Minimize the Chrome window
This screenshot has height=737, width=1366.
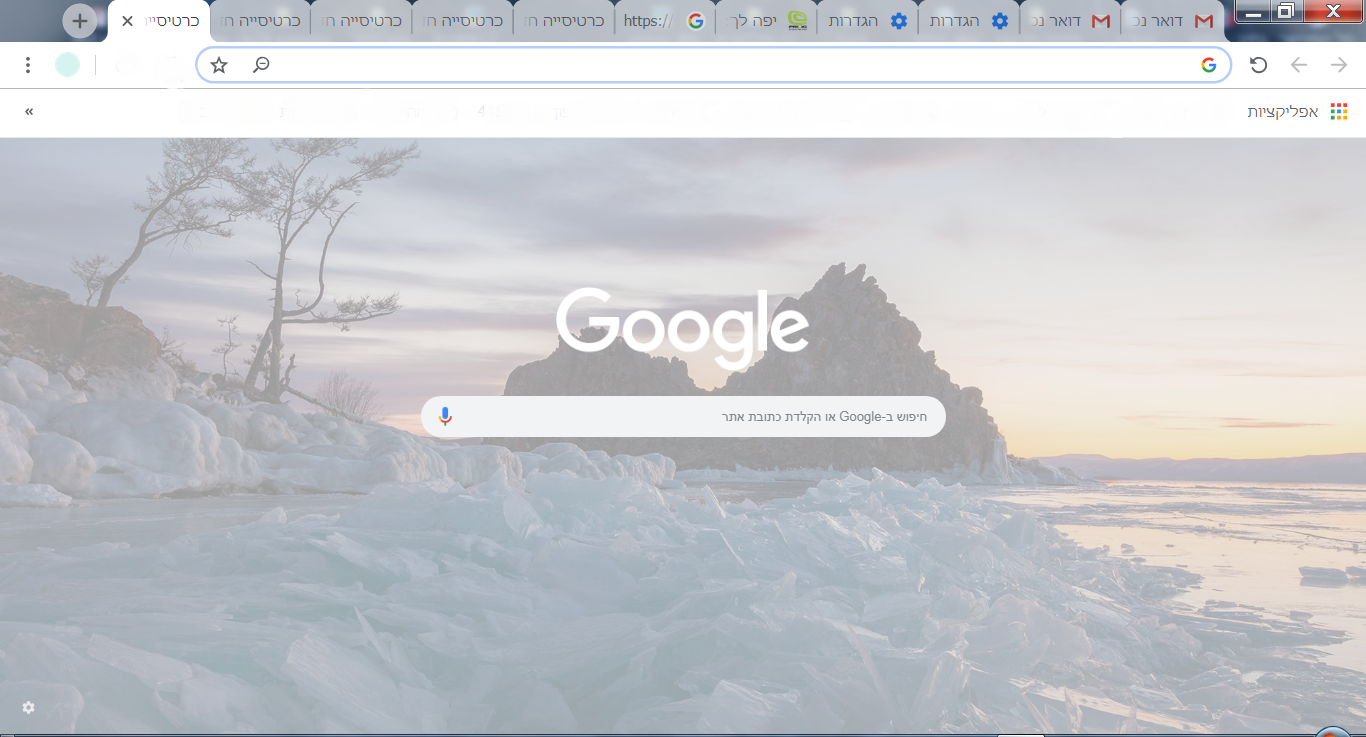point(1254,11)
